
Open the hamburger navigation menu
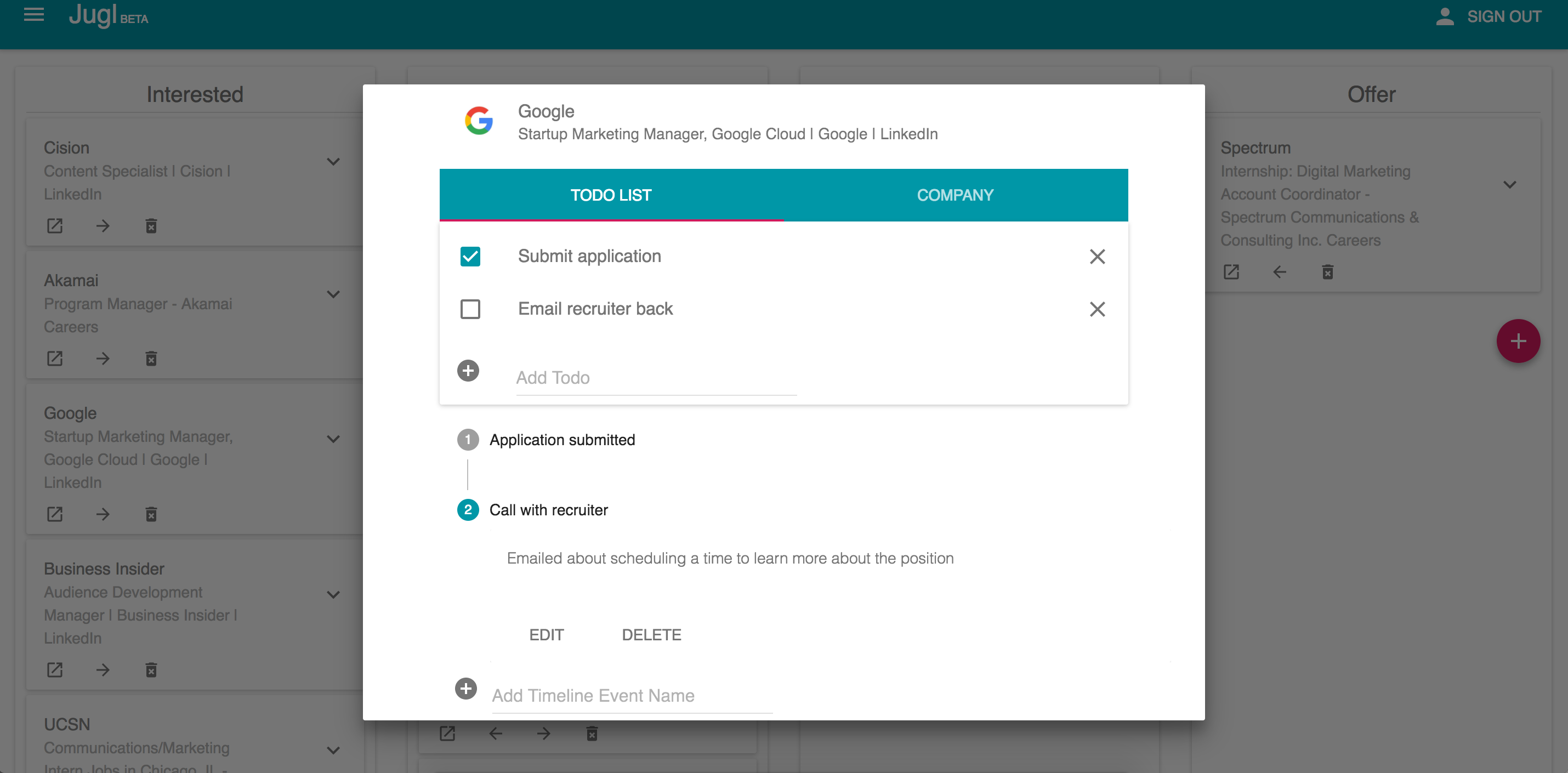click(x=34, y=14)
